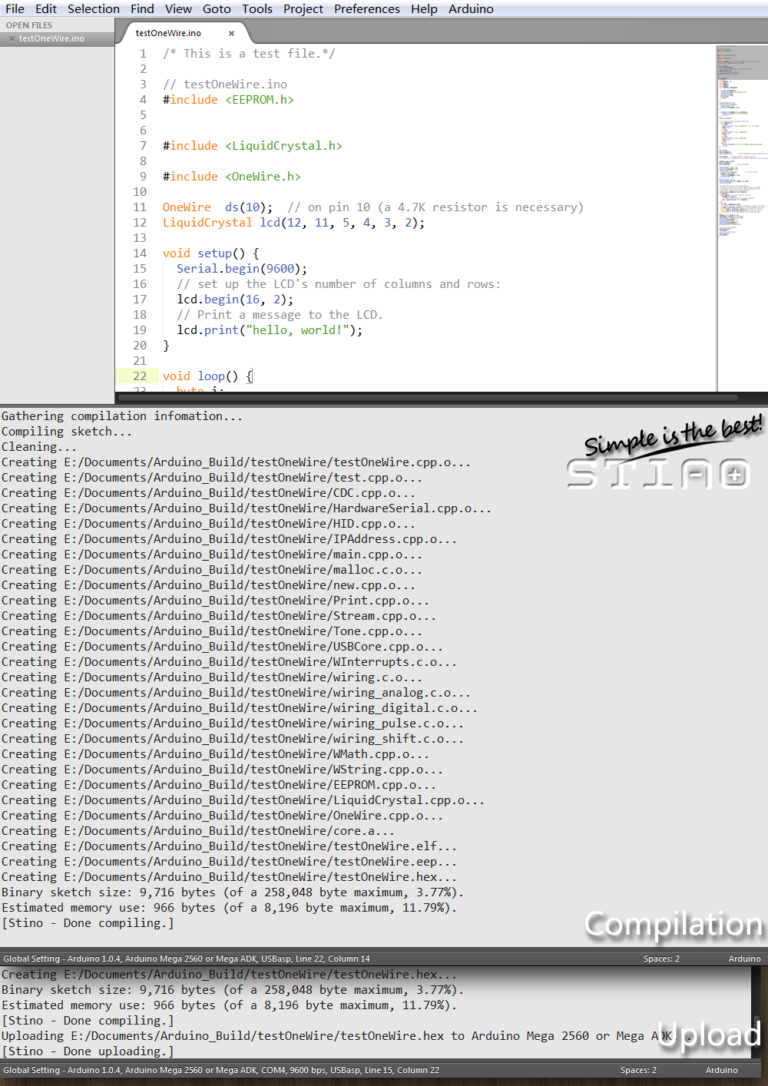
Task: Open the File menu
Action: tap(15, 9)
